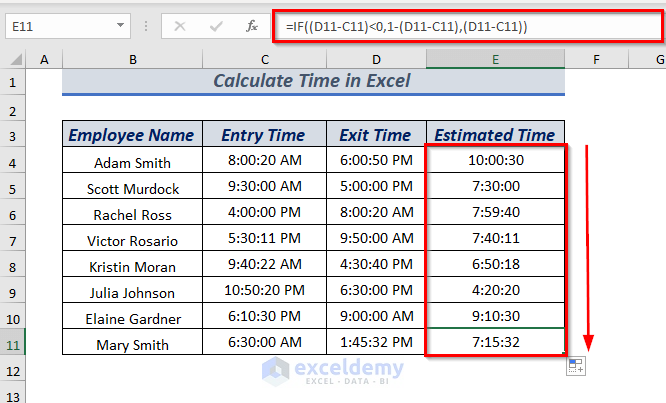Select estimated time cell 7:15:32
666x403 pixels.
(x=495, y=342)
